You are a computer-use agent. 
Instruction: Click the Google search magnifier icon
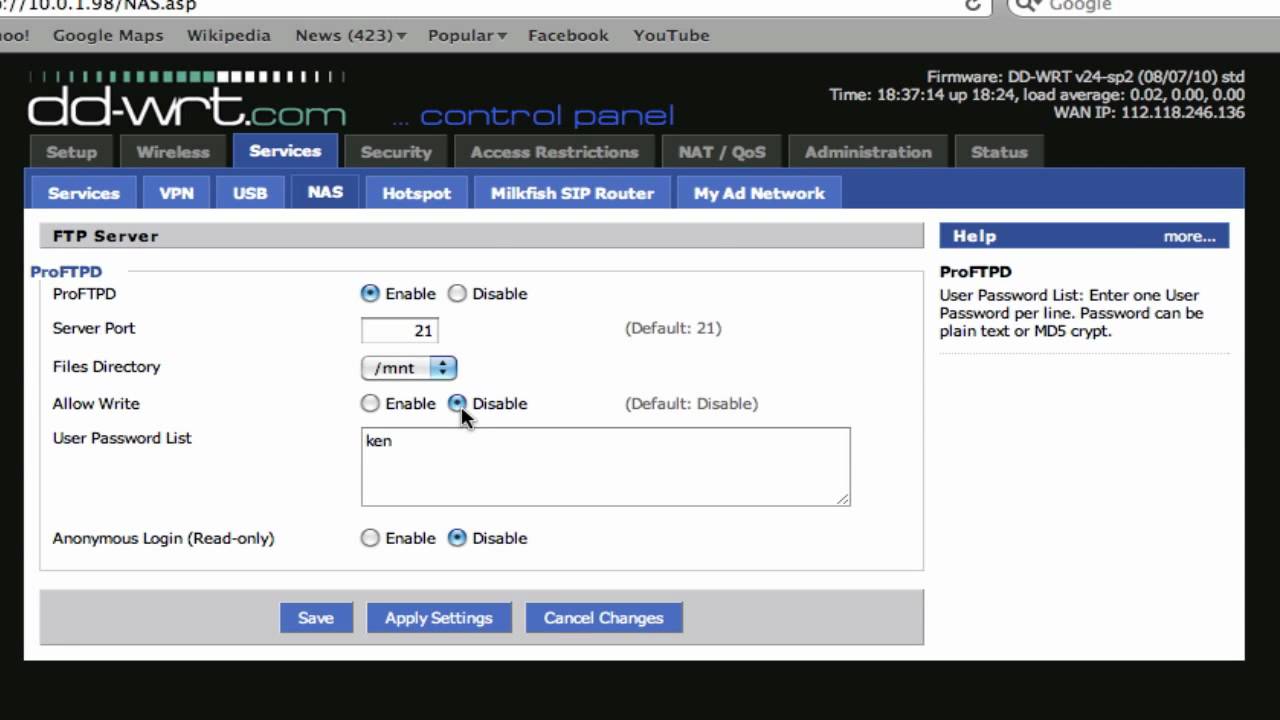[x=1029, y=5]
